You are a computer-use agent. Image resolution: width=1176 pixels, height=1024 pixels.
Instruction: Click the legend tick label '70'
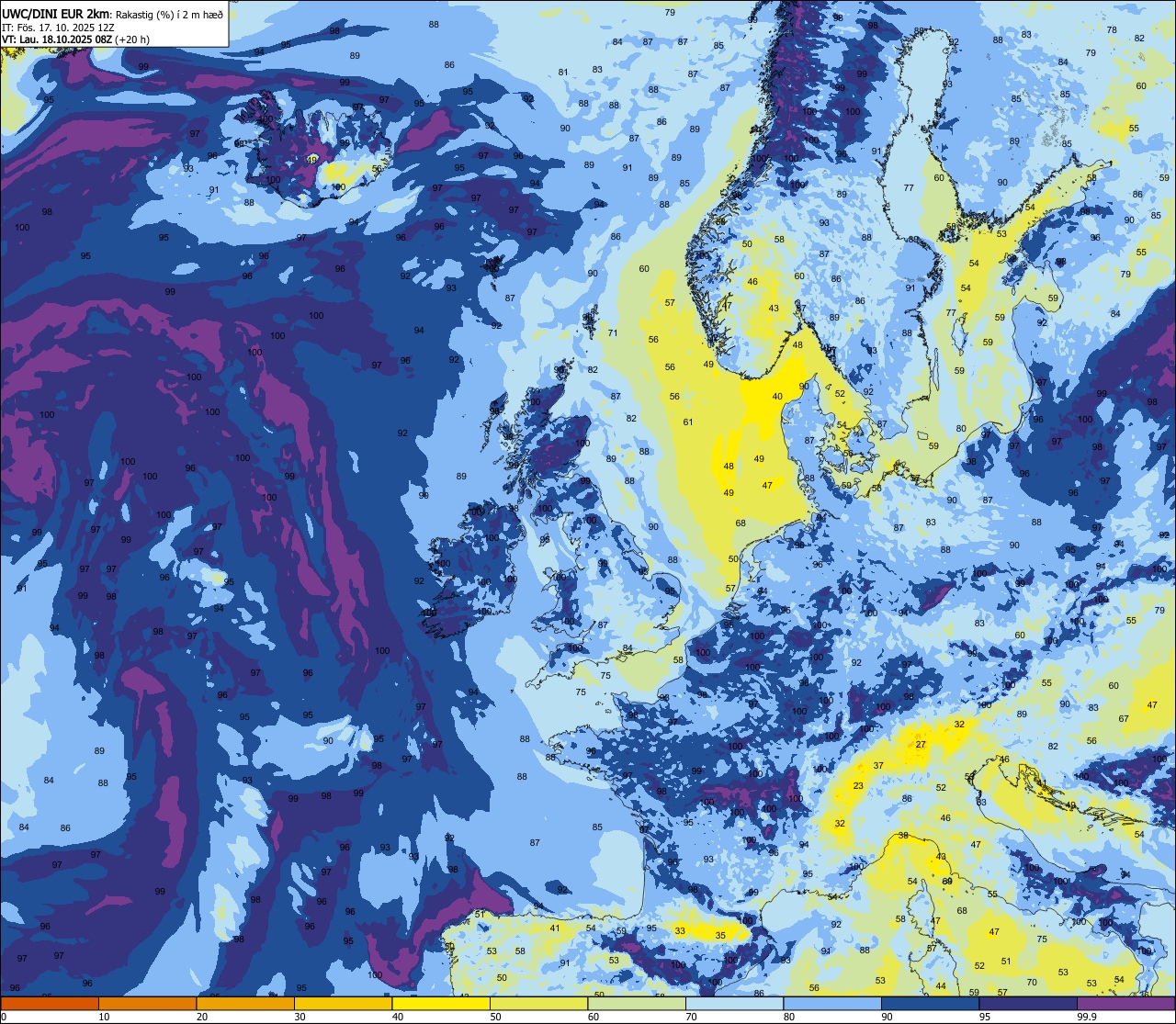point(691,1017)
